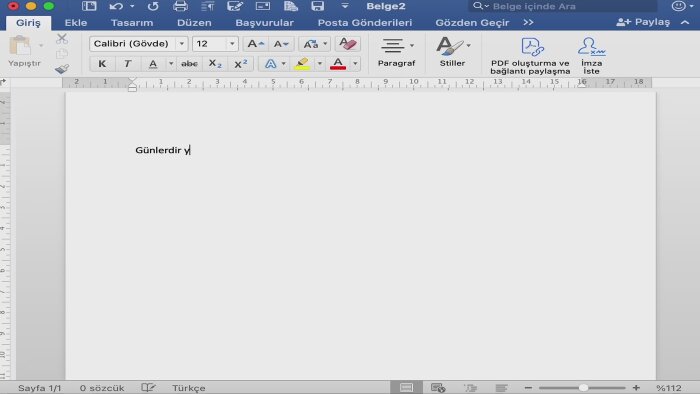Image resolution: width=700 pixels, height=394 pixels.
Task: Open the Yapıştır paste options arrow
Action: [x=41, y=46]
